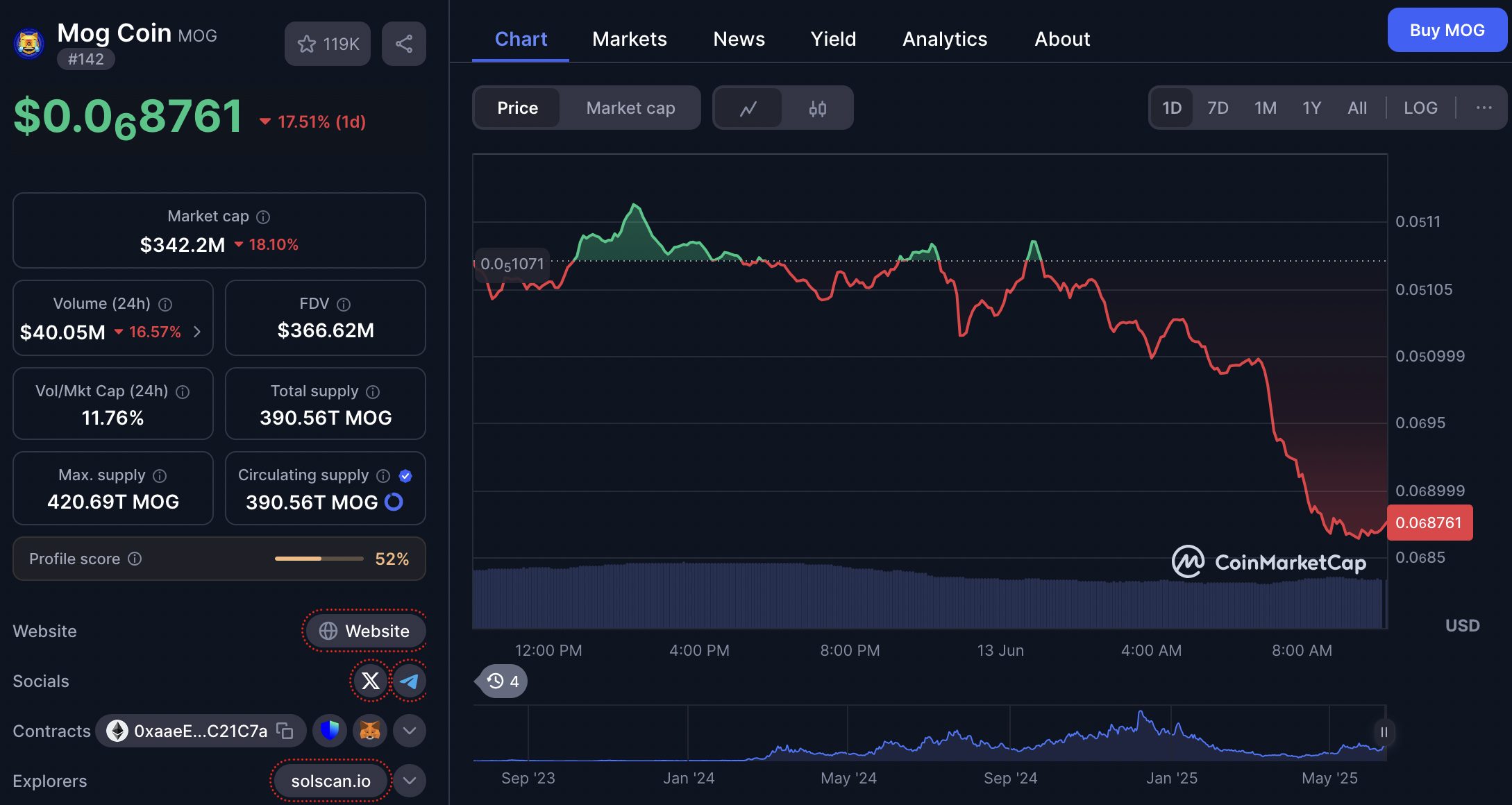Click the historical overview mini chart
The width and height of the screenshot is (1512, 805).
click(930, 734)
